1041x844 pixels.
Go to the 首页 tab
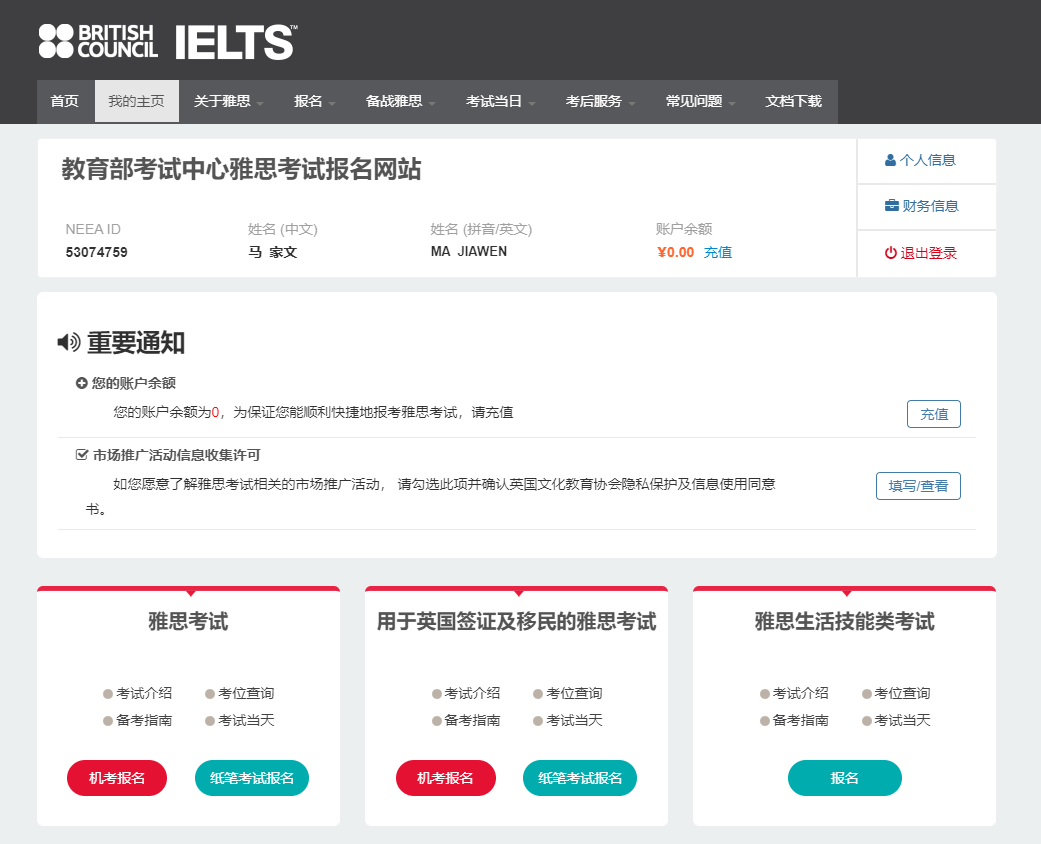64,101
